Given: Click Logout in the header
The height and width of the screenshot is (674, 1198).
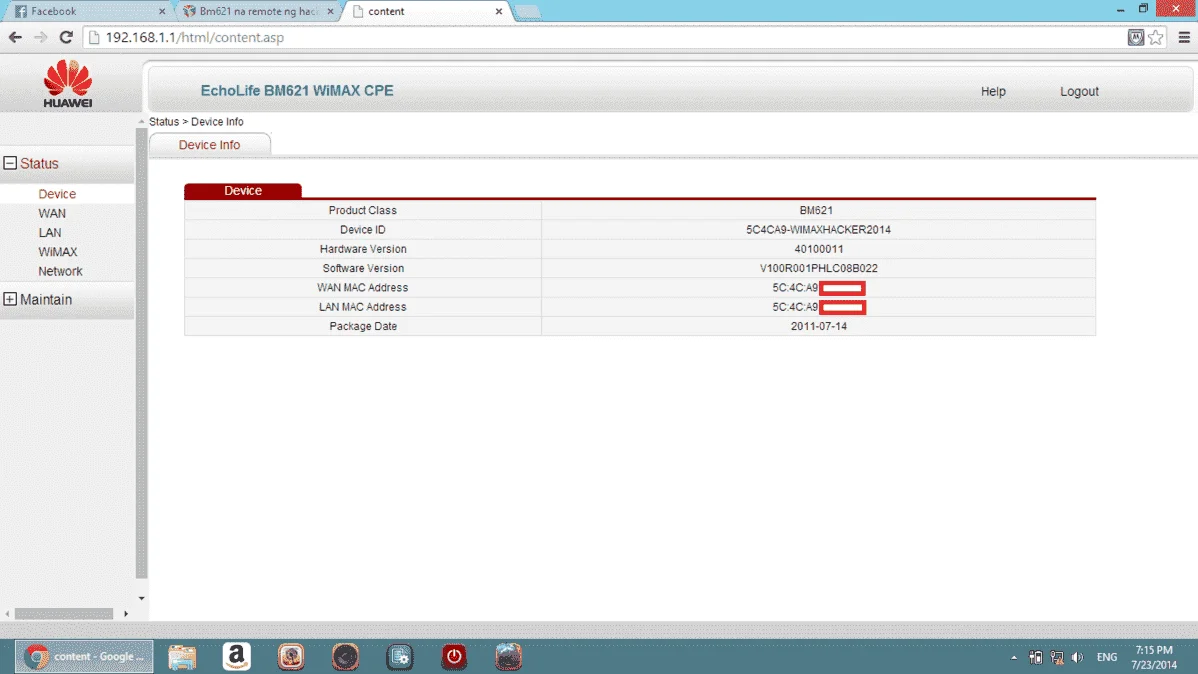Looking at the screenshot, I should pos(1079,91).
